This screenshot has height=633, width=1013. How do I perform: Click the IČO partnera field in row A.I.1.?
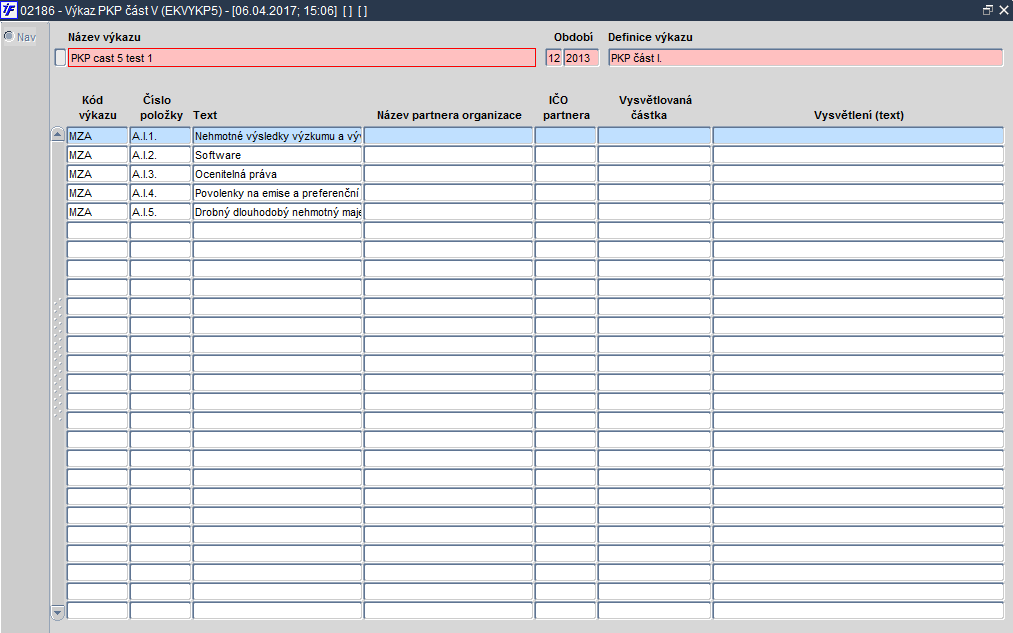point(565,136)
